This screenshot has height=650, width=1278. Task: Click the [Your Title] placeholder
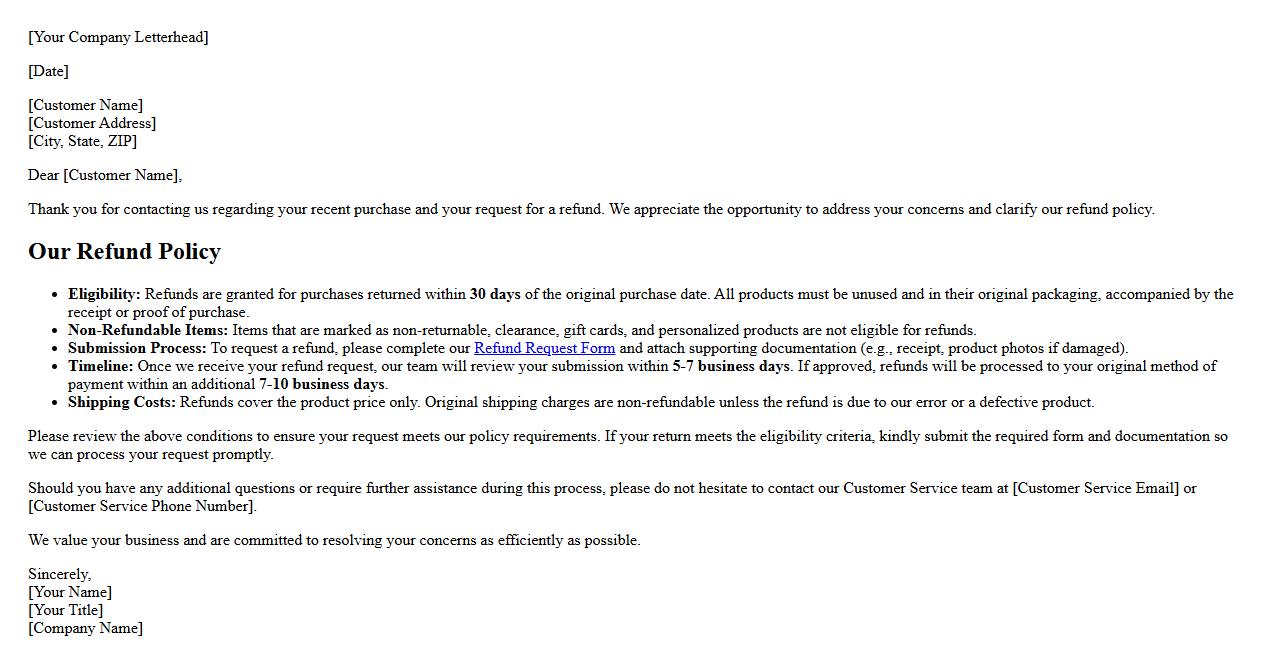65,610
